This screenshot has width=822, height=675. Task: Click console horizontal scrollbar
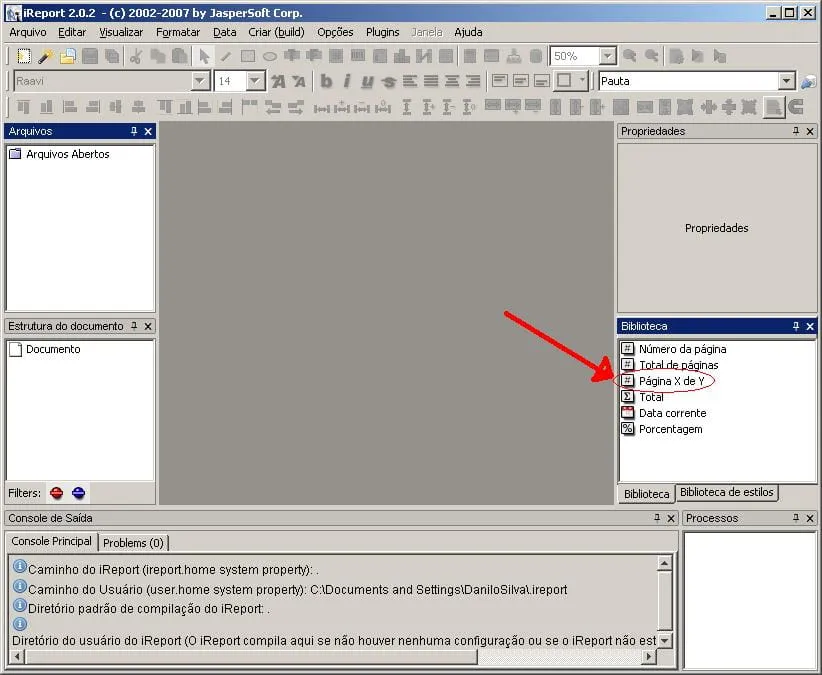(330, 657)
